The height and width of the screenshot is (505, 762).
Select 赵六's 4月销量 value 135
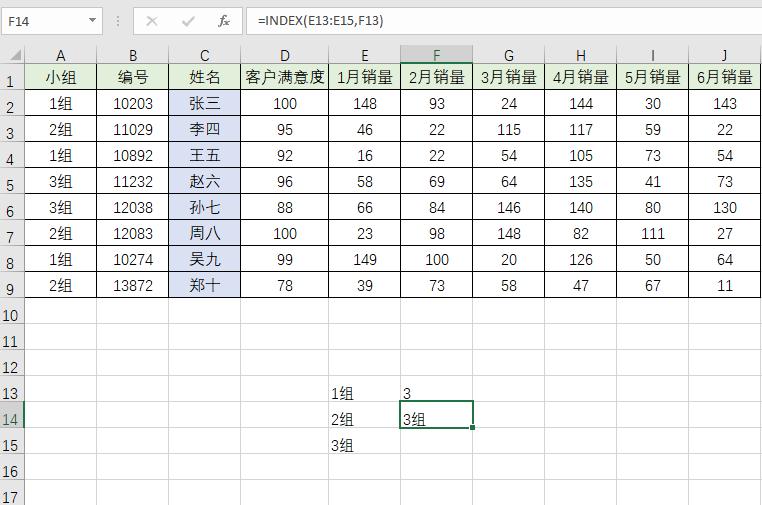pos(581,181)
